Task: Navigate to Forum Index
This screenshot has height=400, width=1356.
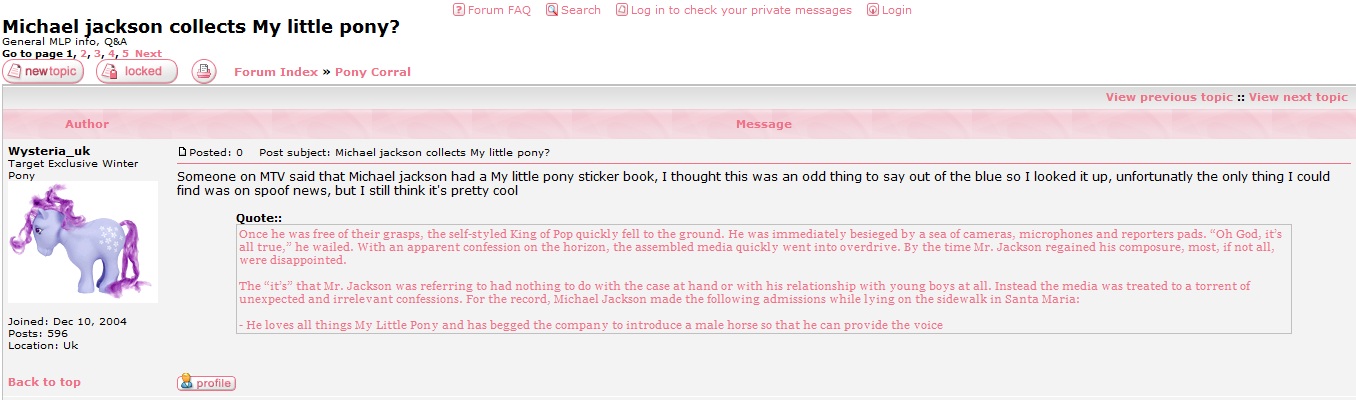Action: tap(276, 72)
